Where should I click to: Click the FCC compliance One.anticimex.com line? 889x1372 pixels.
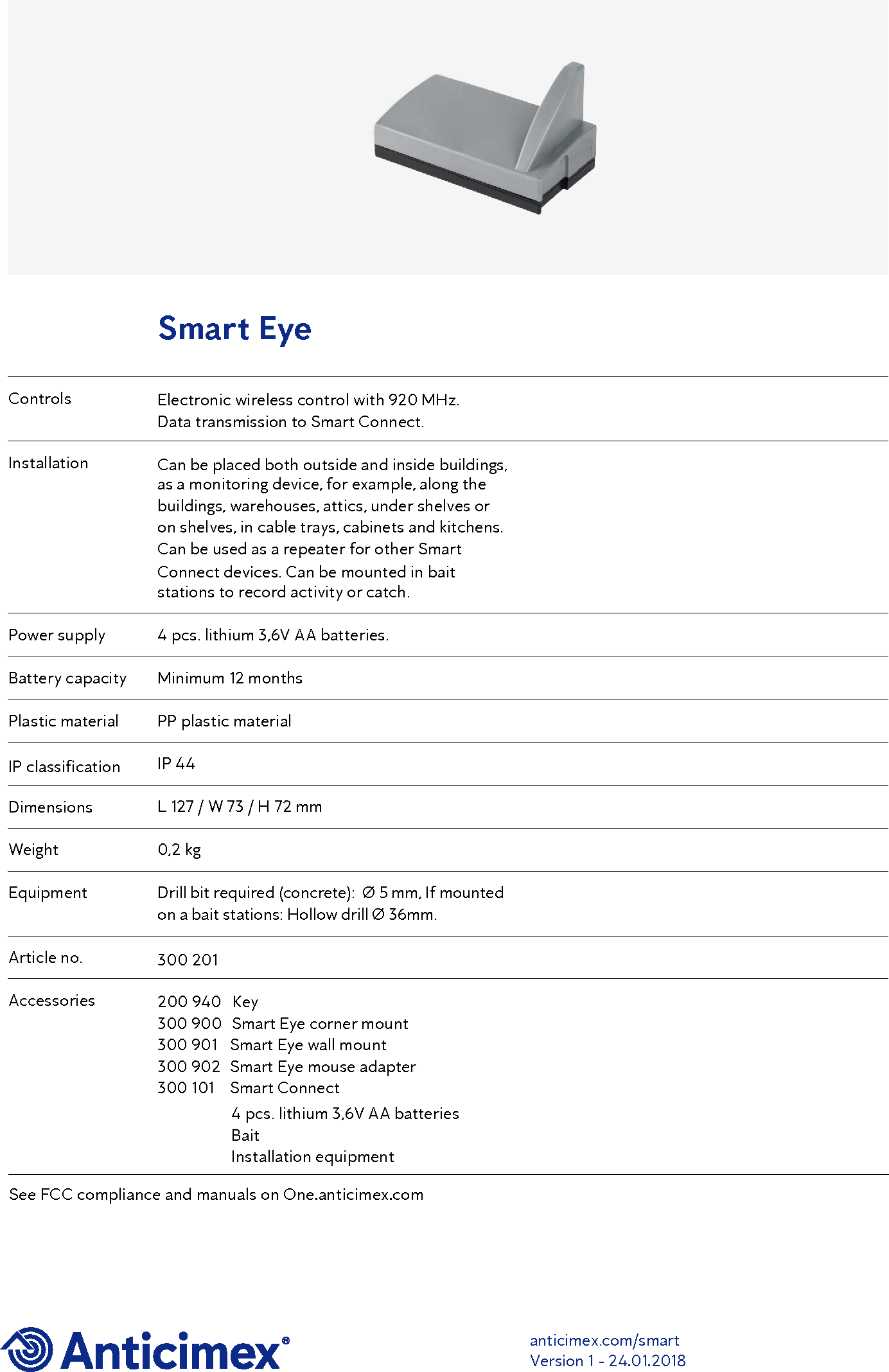coord(216,1194)
